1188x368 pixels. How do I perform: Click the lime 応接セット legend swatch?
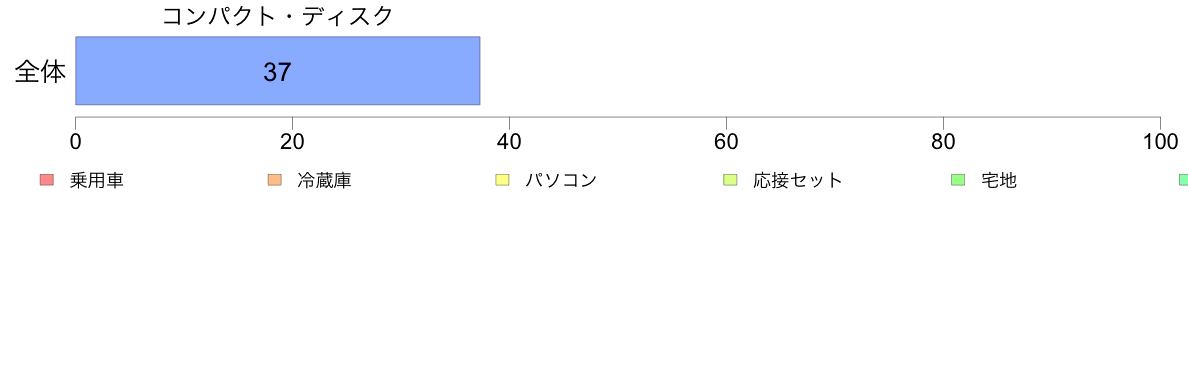coord(730,180)
